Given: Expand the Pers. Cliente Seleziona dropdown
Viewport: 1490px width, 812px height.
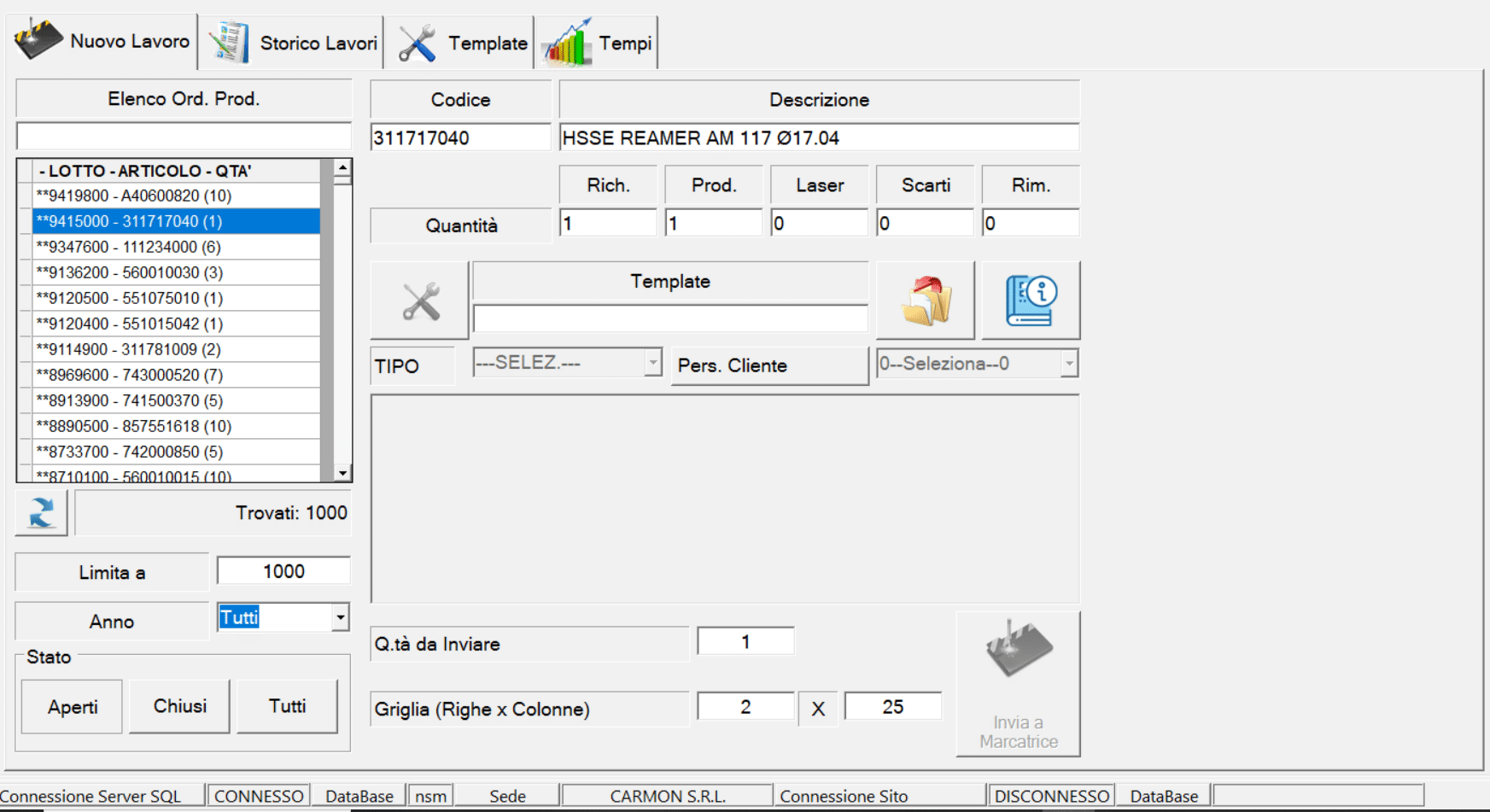Looking at the screenshot, I should 1068,364.
